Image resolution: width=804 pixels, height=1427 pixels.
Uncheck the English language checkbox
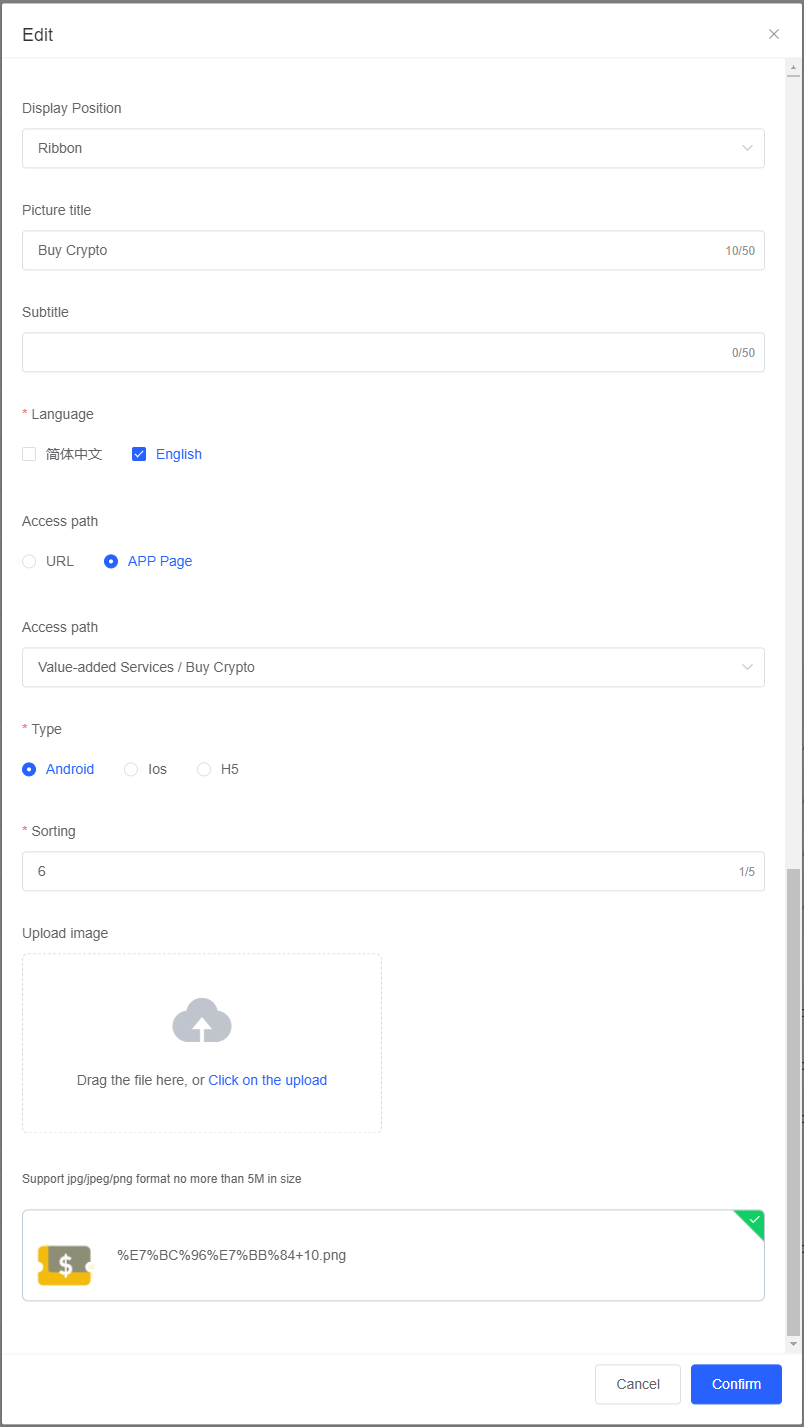[x=139, y=454]
